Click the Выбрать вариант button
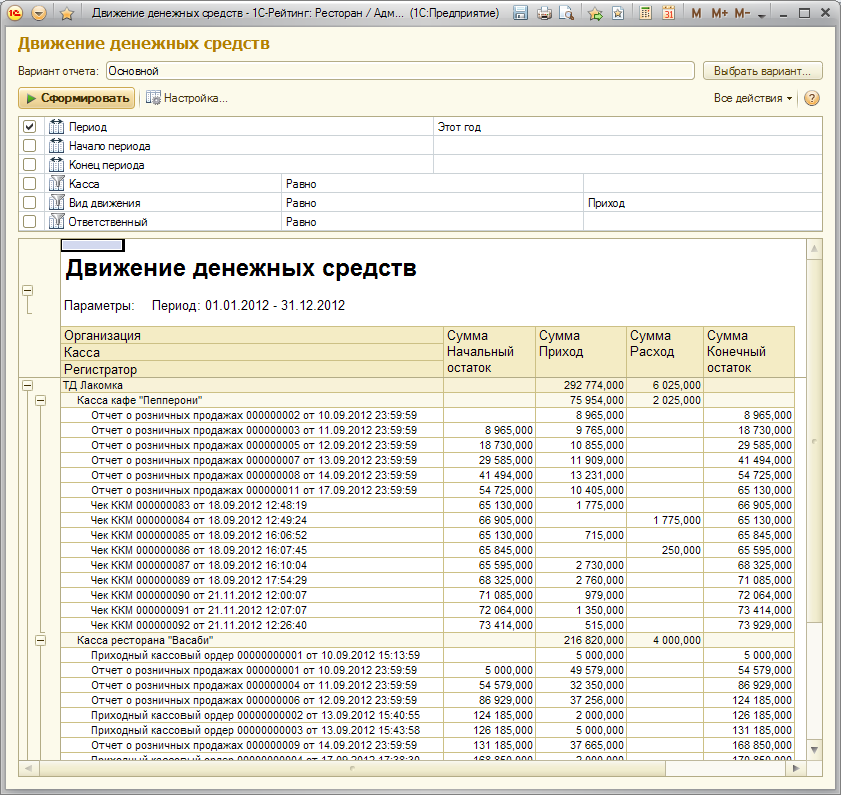 (762, 71)
